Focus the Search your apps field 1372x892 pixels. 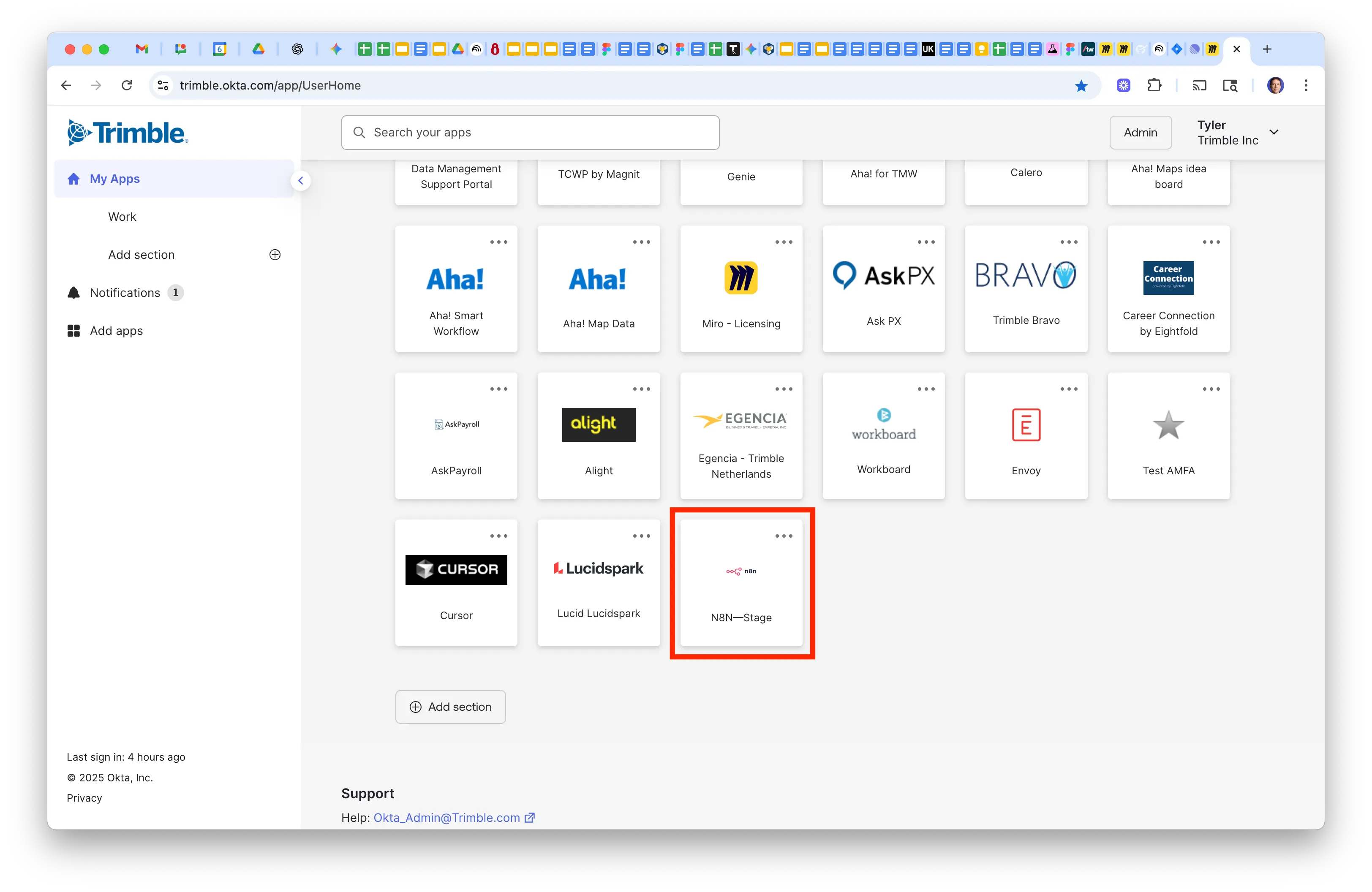click(x=530, y=133)
